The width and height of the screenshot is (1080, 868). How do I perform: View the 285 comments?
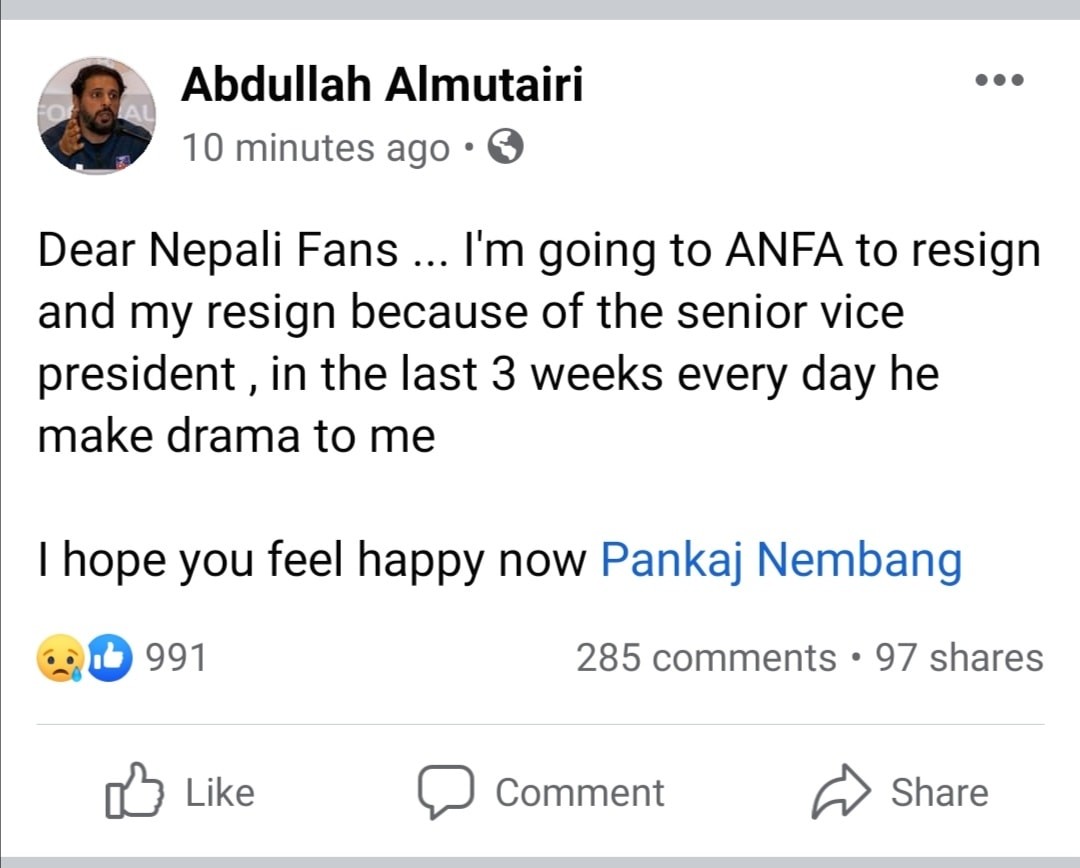click(x=706, y=657)
